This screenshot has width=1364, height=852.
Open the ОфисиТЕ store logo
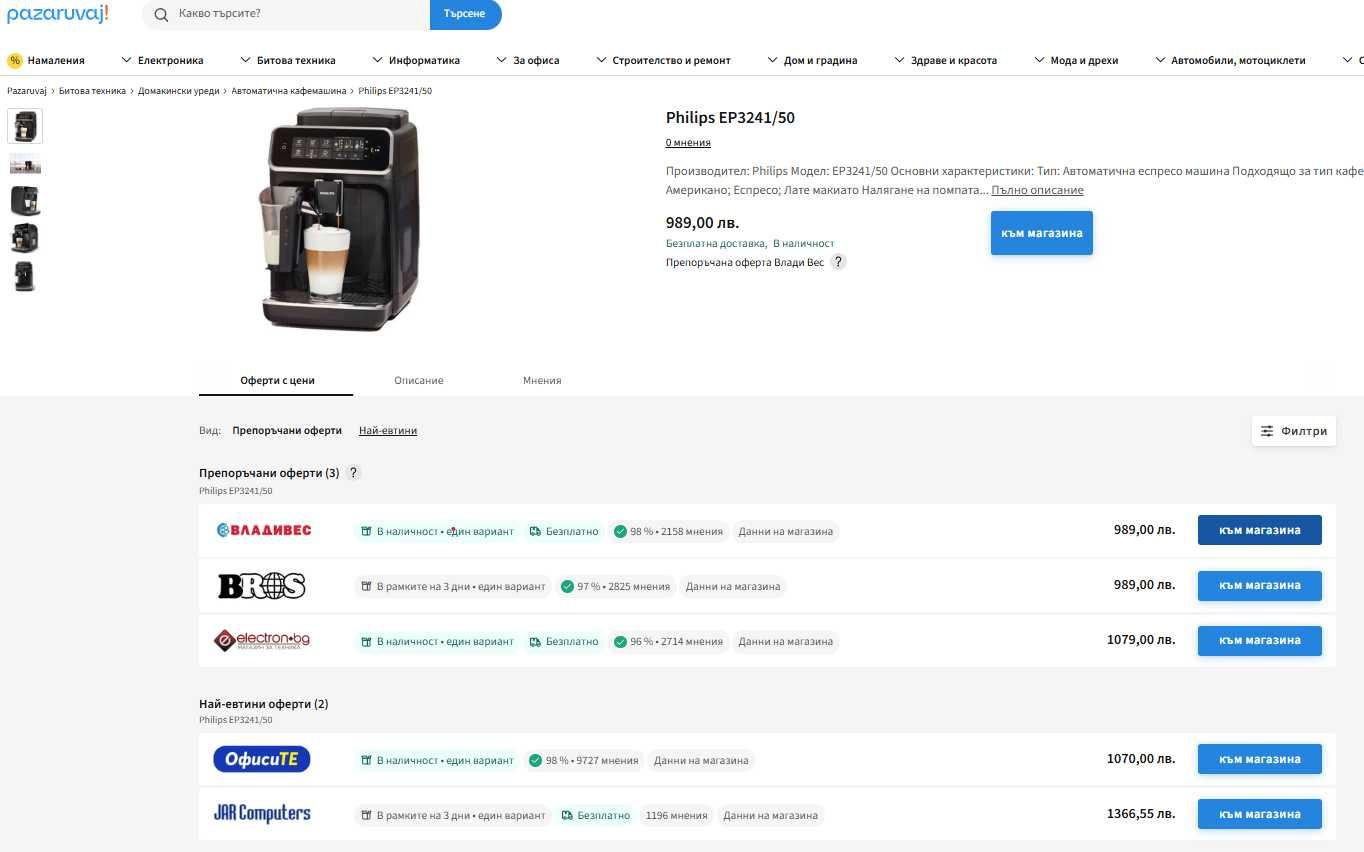[x=262, y=759]
